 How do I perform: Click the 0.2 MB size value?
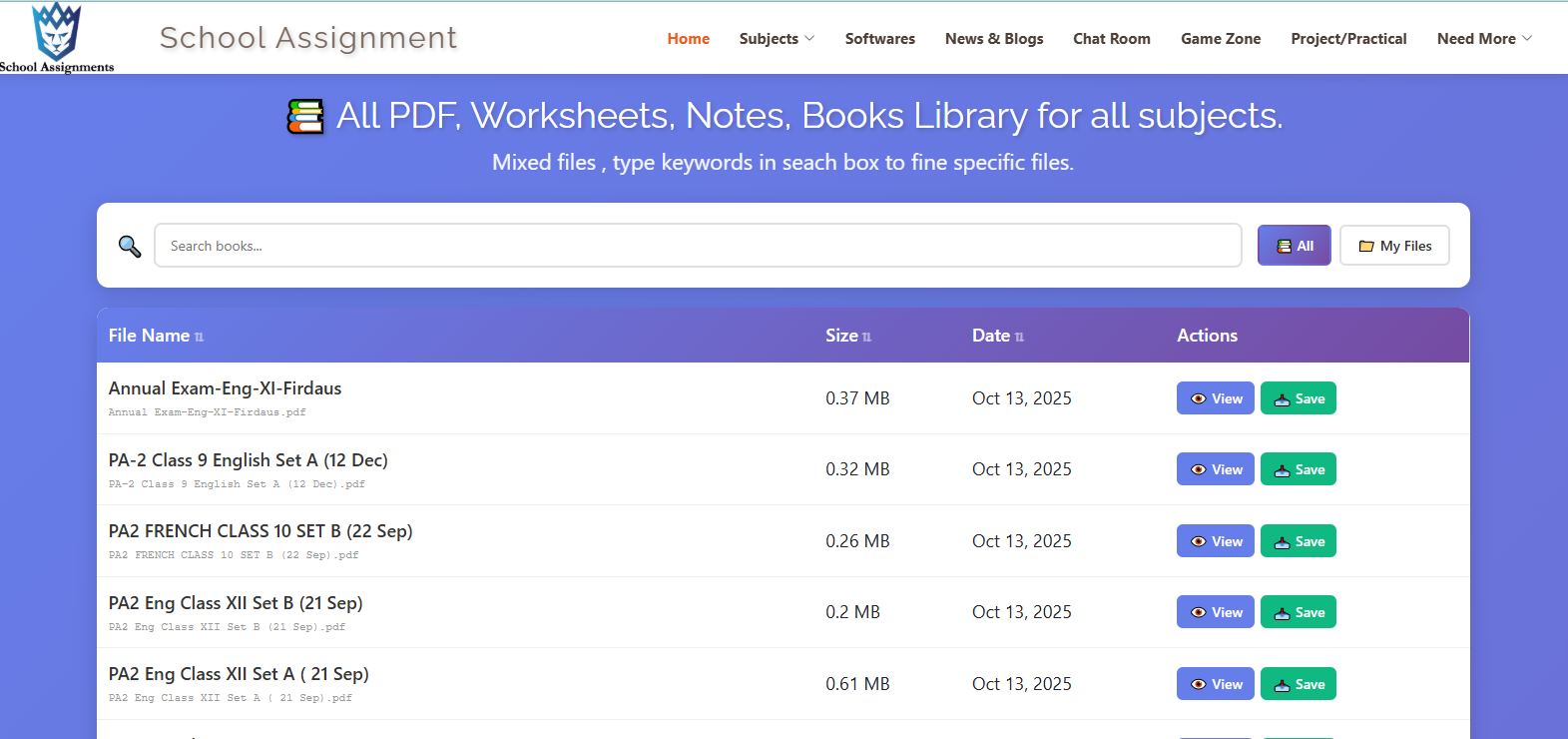[x=852, y=612]
